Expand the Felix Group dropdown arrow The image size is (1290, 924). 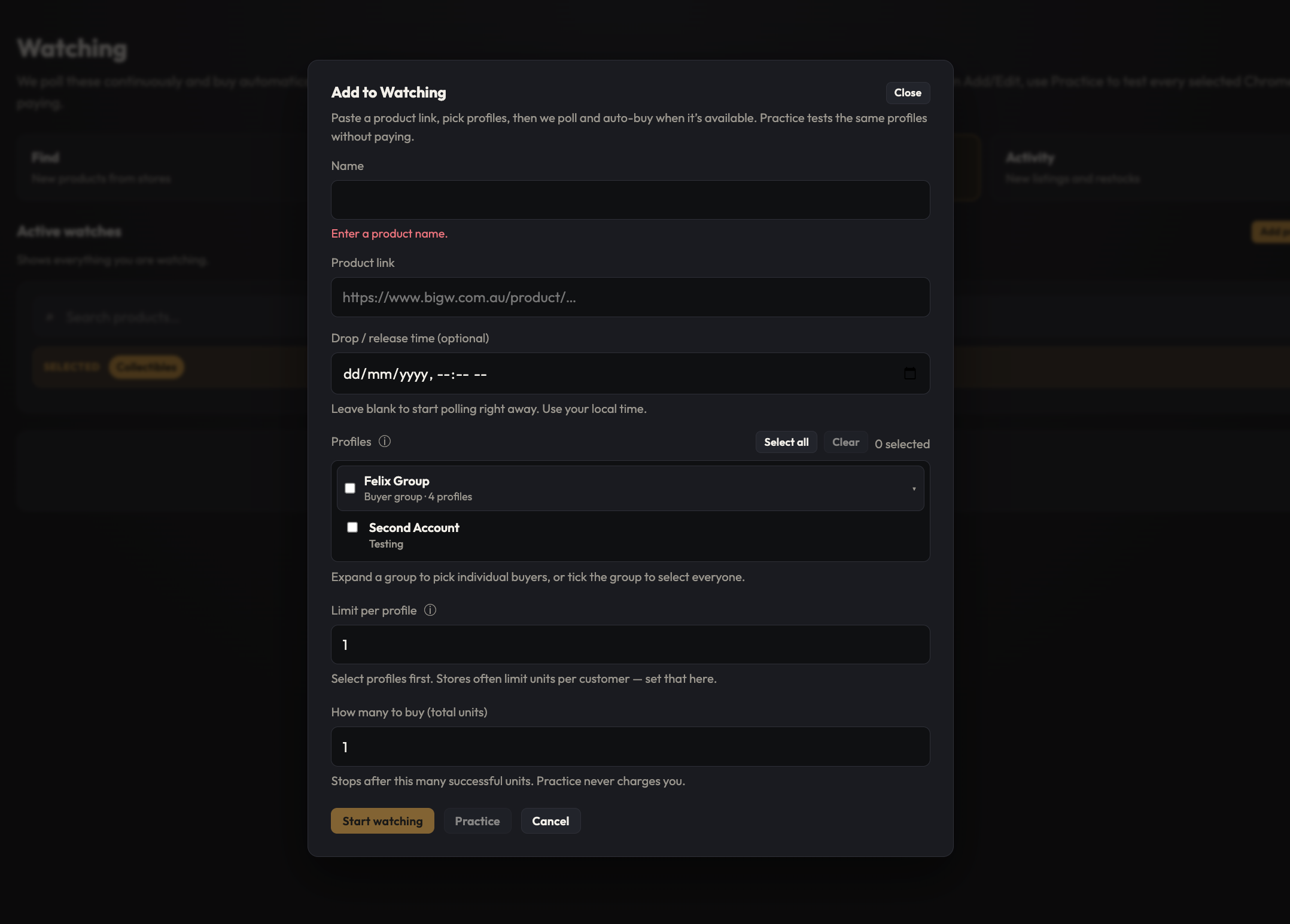914,489
